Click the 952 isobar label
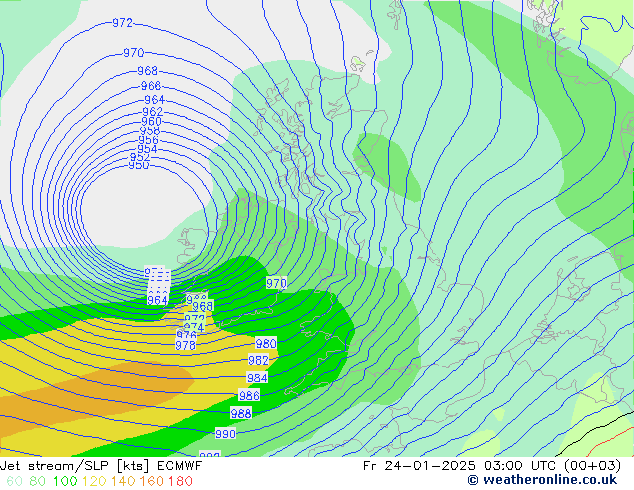The width and height of the screenshot is (634, 490). pos(140,157)
